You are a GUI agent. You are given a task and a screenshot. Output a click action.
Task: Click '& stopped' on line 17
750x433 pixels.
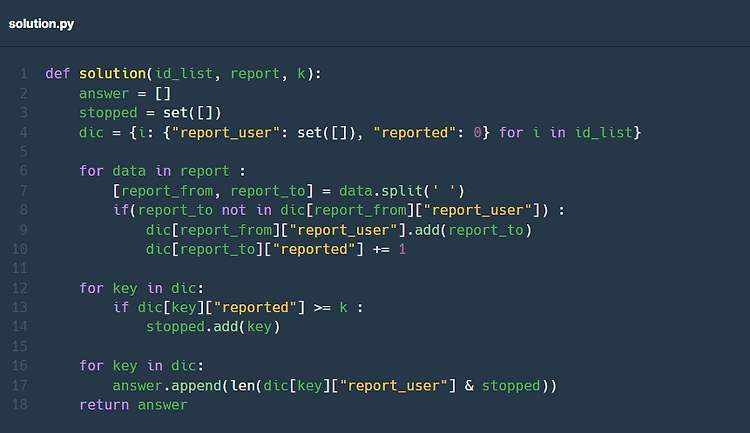point(502,386)
